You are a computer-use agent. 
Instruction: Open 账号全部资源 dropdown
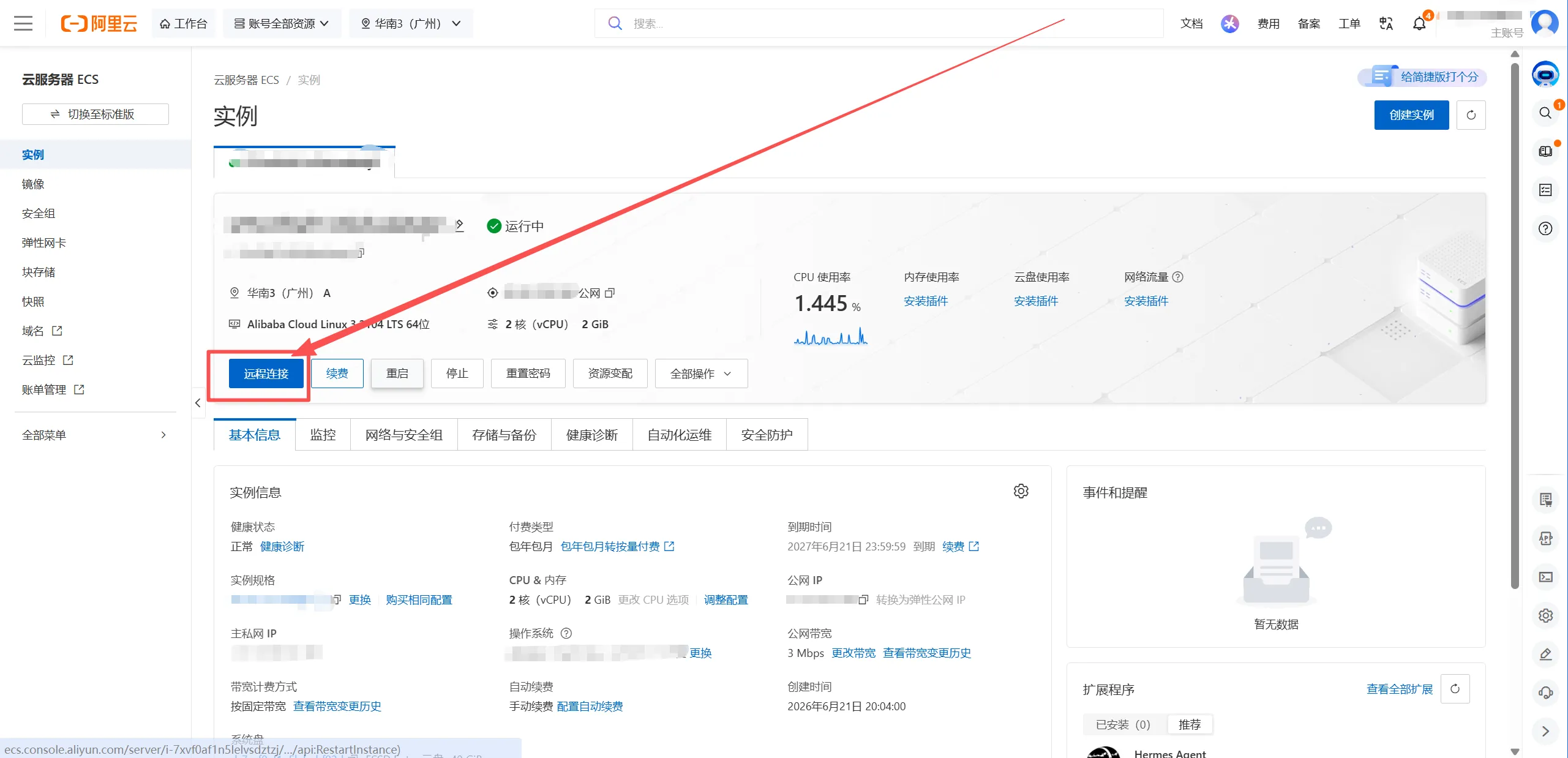pyautogui.click(x=282, y=24)
